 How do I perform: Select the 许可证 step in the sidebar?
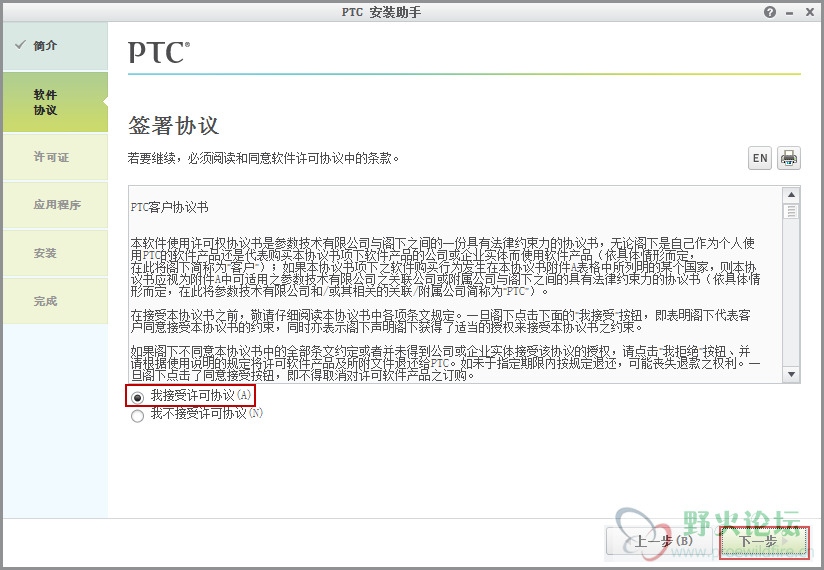pyautogui.click(x=55, y=157)
